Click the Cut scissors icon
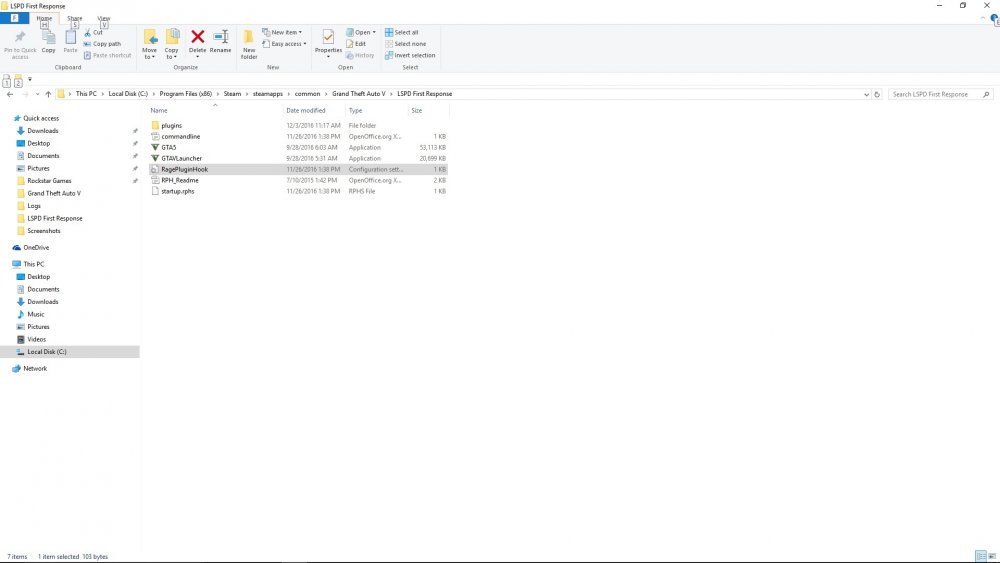This screenshot has width=1000, height=563. pyautogui.click(x=87, y=32)
